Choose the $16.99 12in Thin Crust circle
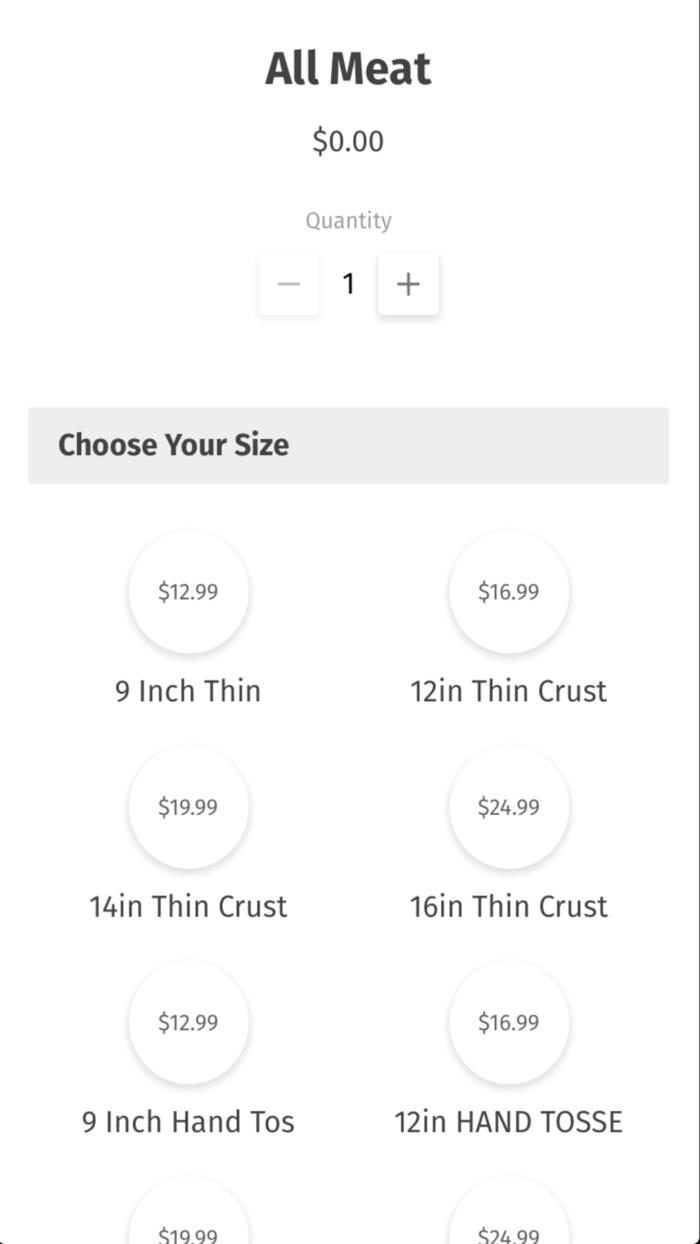Screen dimensions: 700x1244 508,591
